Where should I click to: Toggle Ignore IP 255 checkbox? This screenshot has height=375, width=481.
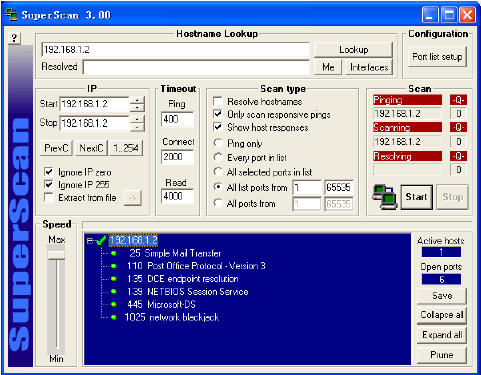[49, 184]
